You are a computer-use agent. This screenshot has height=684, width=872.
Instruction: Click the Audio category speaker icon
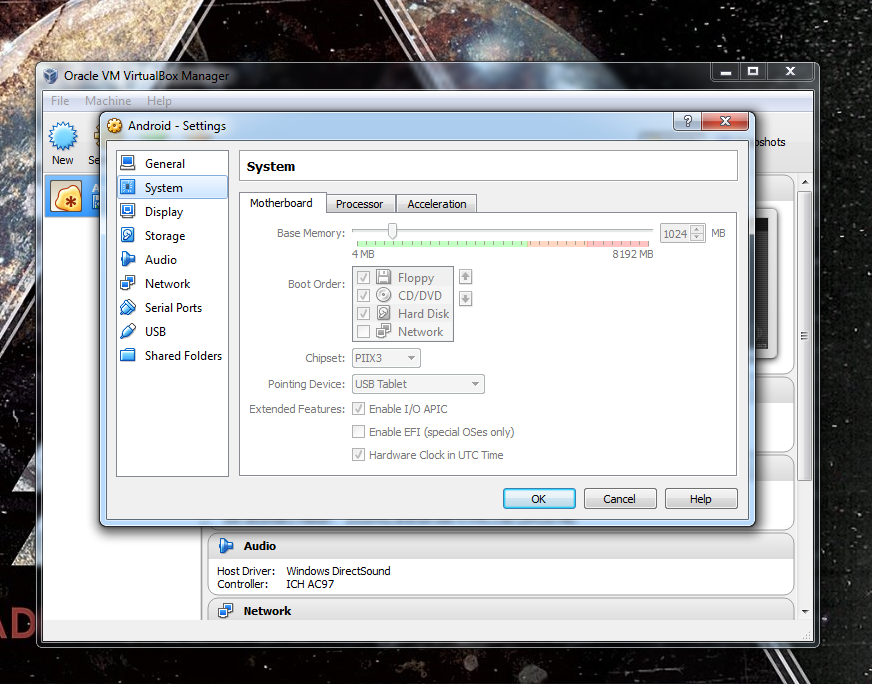[128, 259]
